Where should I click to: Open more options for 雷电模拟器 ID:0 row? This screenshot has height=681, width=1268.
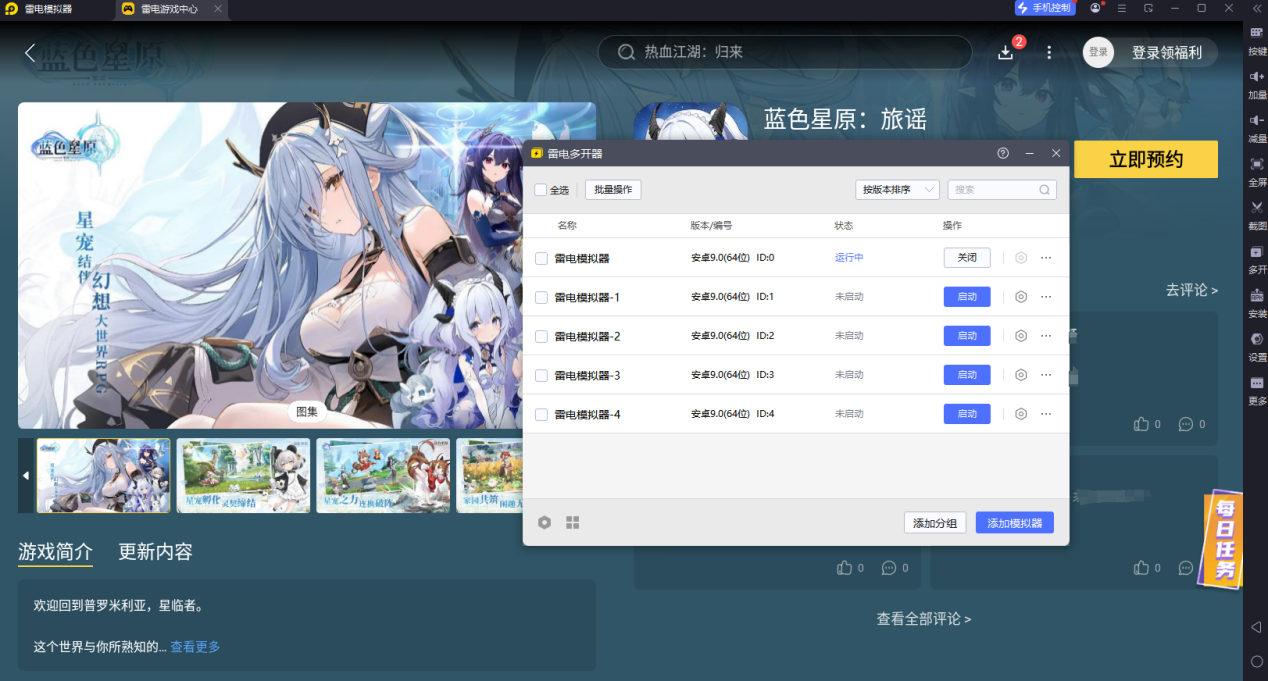click(x=1046, y=258)
